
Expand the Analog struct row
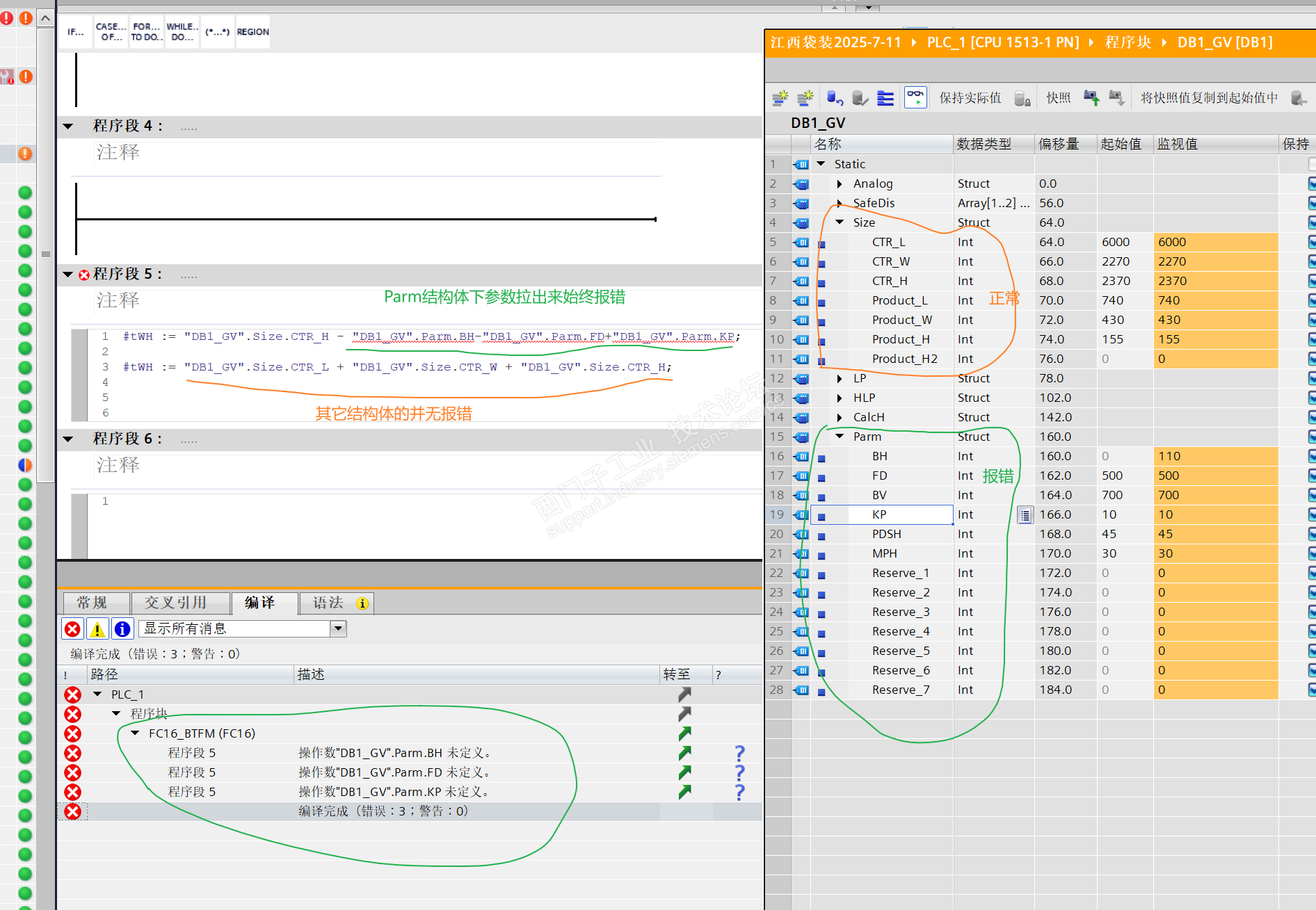click(x=840, y=184)
